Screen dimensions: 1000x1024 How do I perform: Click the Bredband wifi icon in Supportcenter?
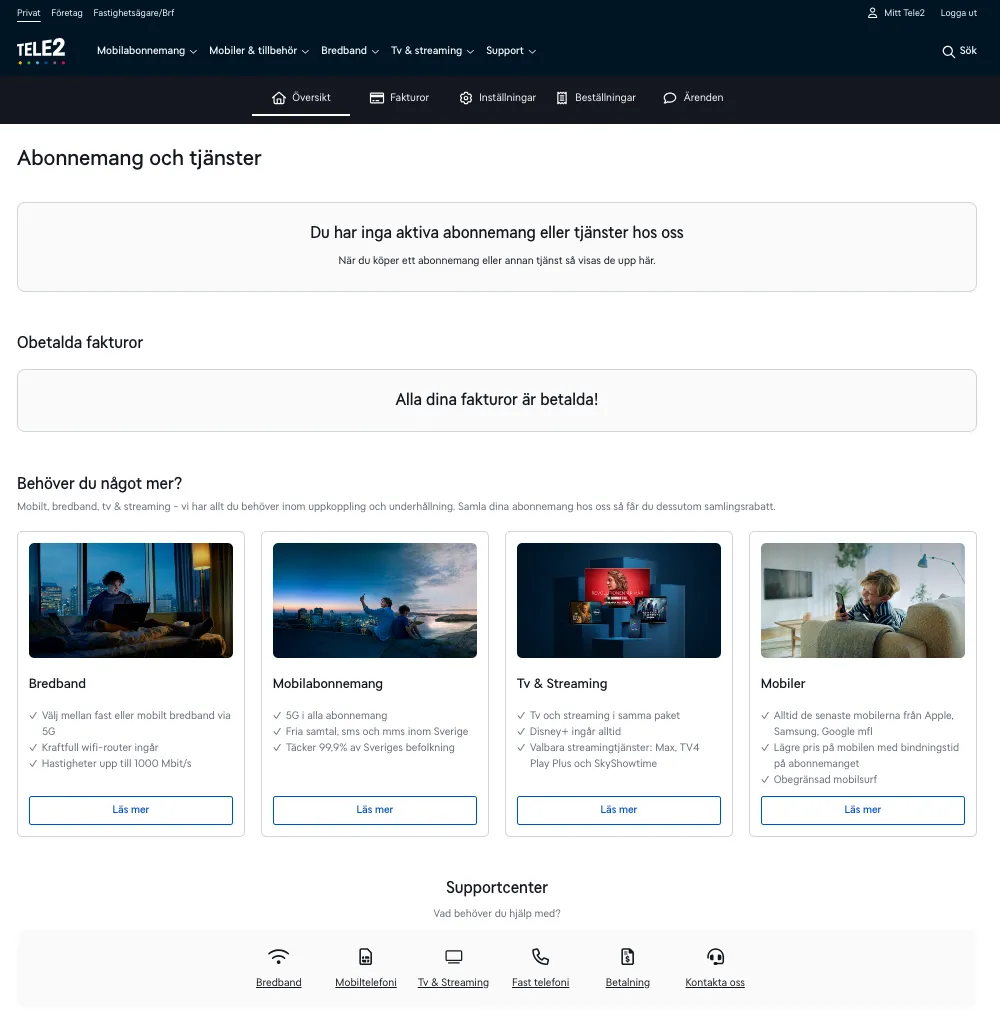pos(278,957)
